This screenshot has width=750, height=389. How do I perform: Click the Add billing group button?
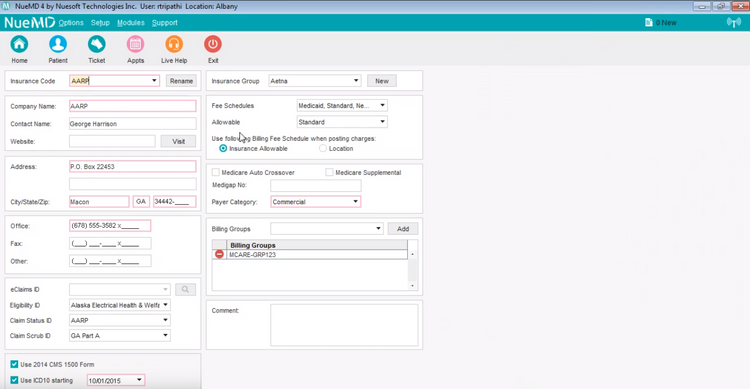pyautogui.click(x=403, y=229)
